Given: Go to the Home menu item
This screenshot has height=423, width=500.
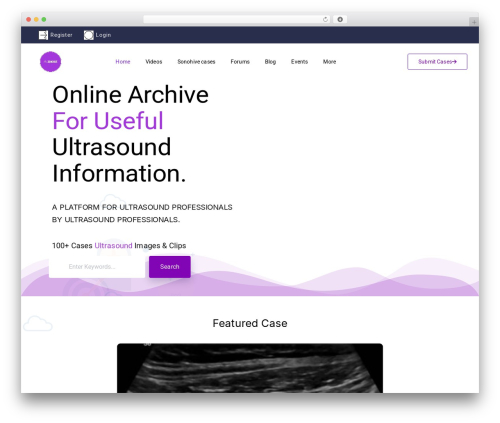Looking at the screenshot, I should pos(123,62).
